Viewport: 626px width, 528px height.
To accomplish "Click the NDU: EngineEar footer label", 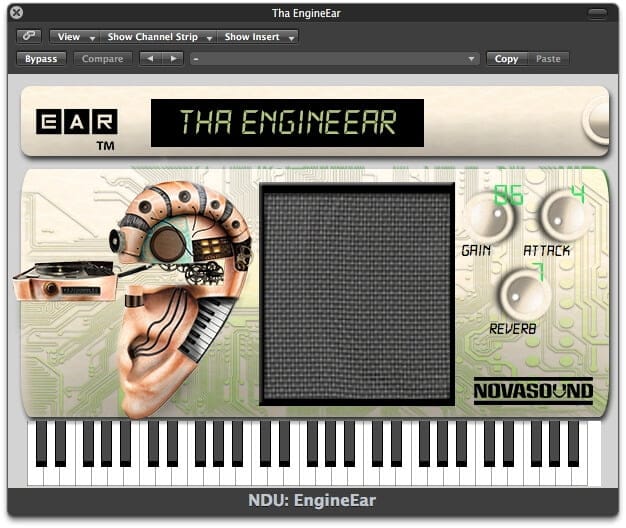I will 312,500.
